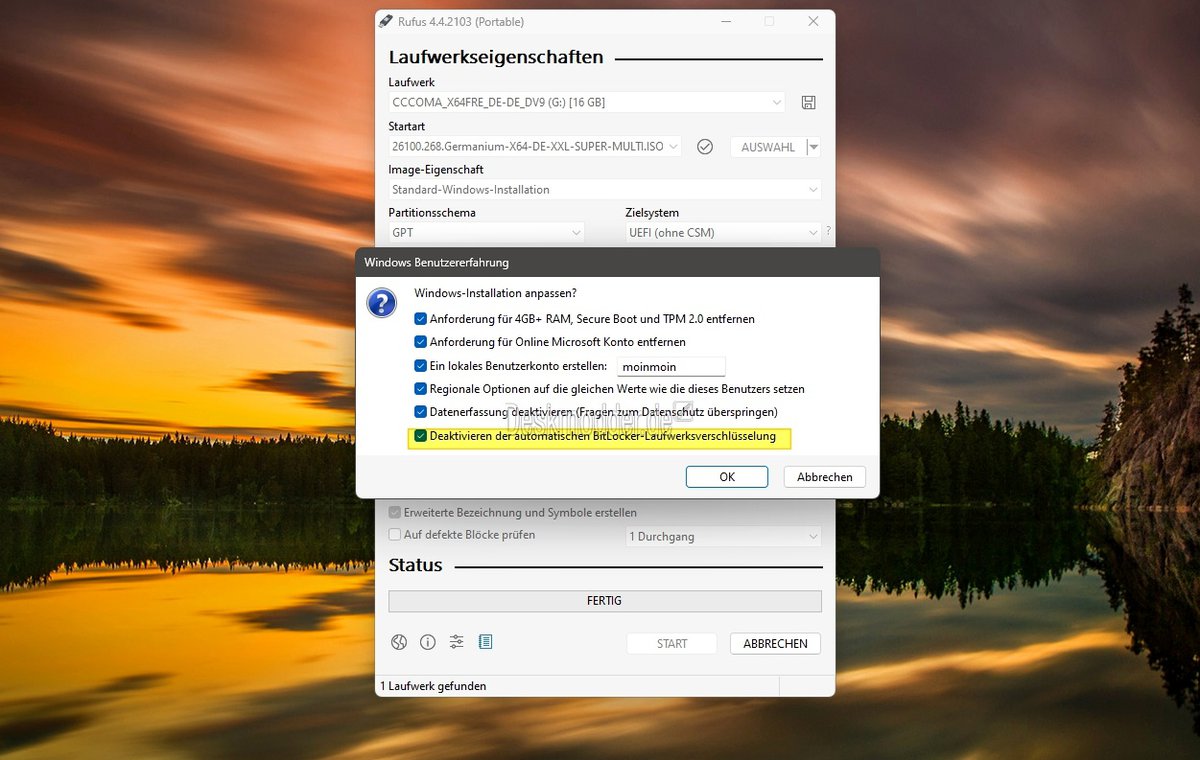The width and height of the screenshot is (1200, 760).
Task: Click the local username field 'moinmoin'
Action: 670,367
